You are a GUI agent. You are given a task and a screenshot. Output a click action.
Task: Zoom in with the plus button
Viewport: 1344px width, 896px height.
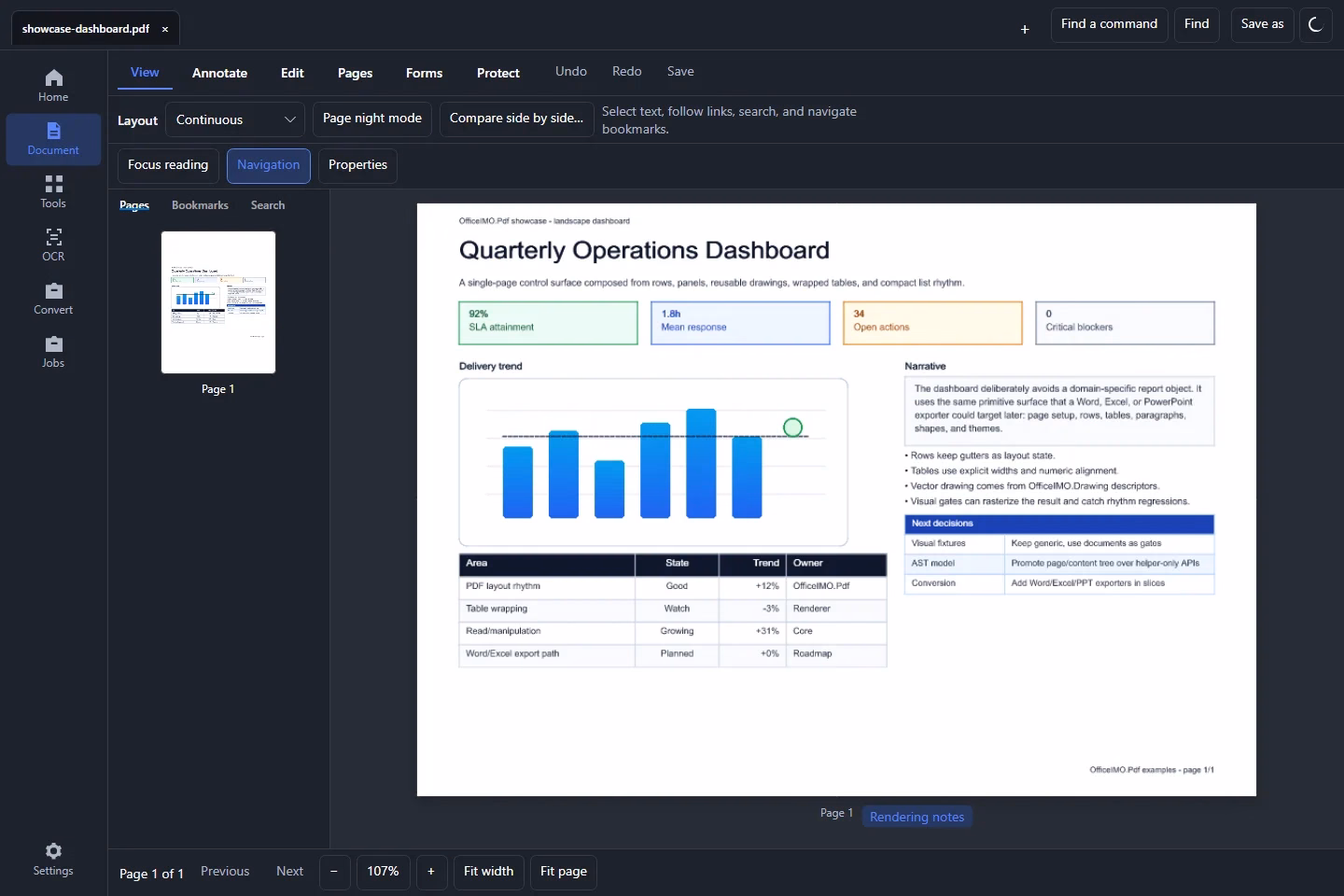pos(431,872)
